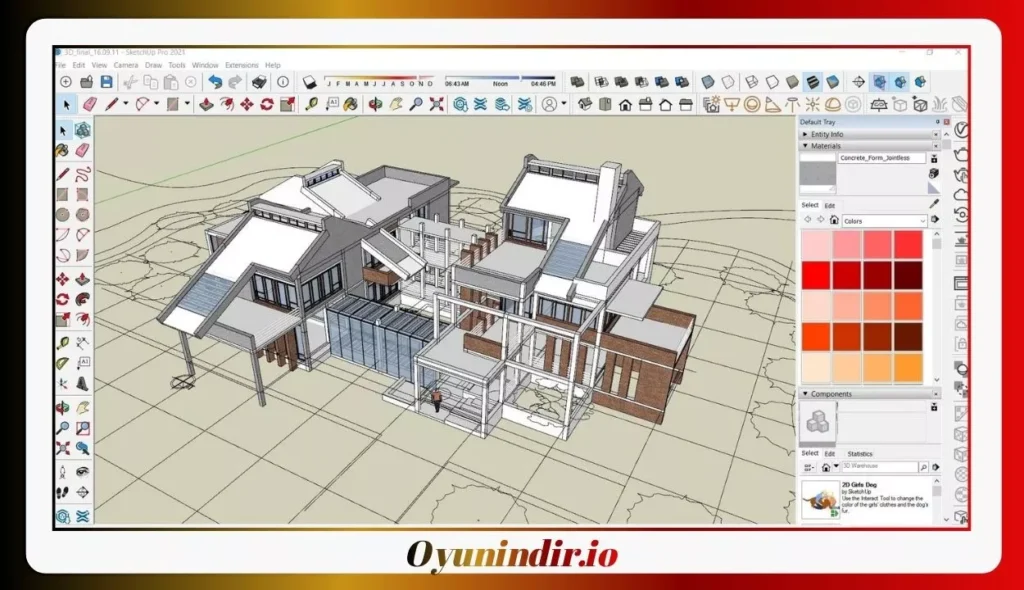
Task: Open the pencil Line tool dropdown arrow
Action: [x=125, y=104]
